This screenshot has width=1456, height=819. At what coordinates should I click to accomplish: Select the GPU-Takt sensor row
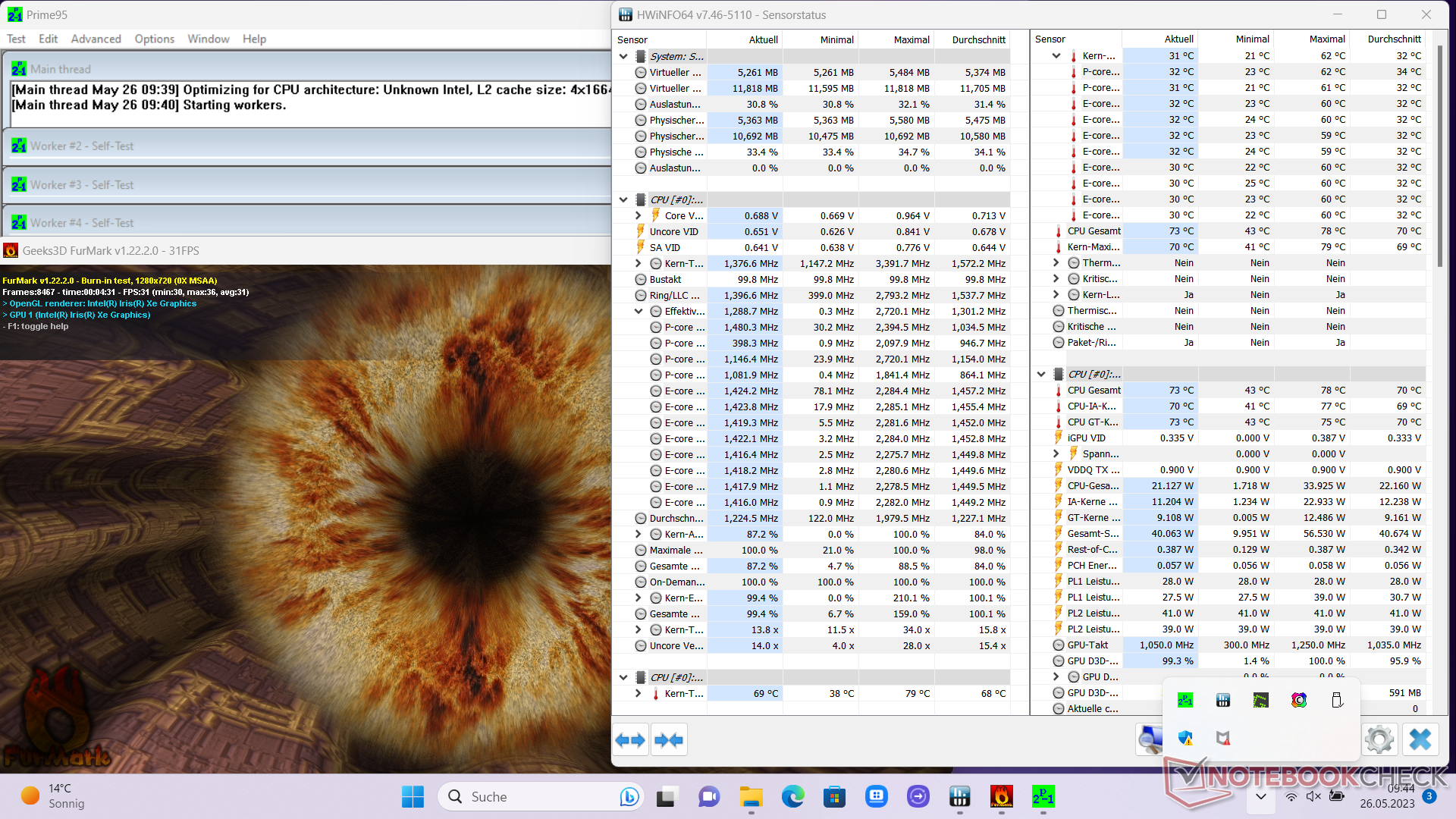coord(1229,645)
